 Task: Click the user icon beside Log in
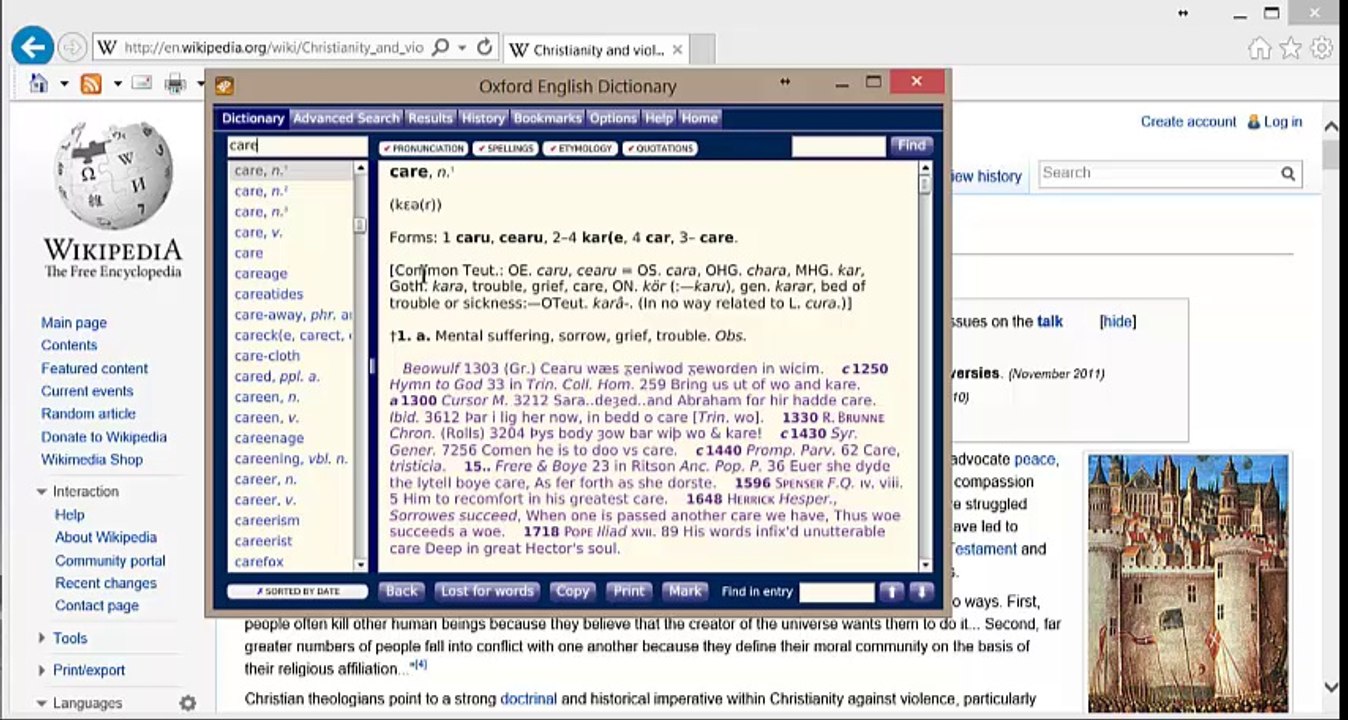coord(1253,122)
